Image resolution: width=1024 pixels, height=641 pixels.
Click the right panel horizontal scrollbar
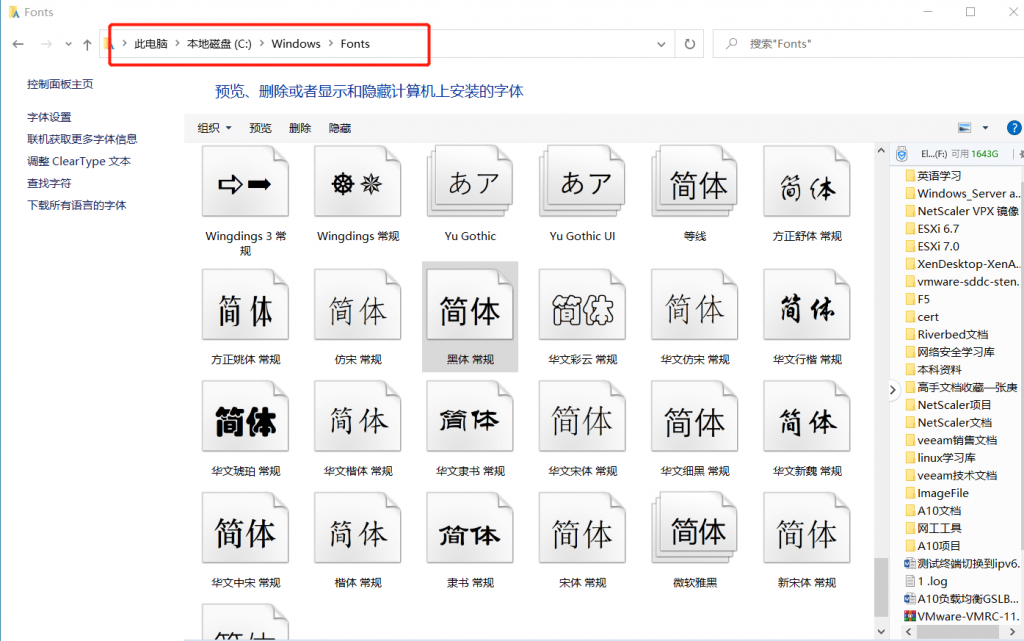click(x=958, y=632)
